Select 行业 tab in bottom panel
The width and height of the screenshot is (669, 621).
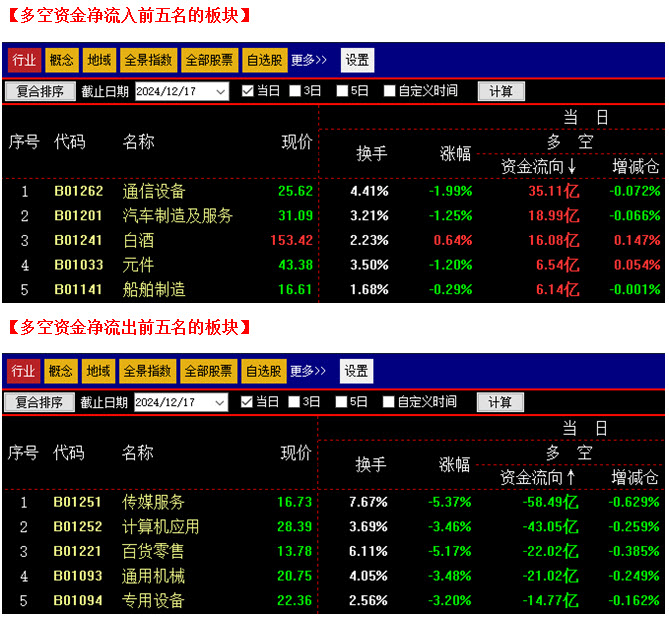[23, 371]
